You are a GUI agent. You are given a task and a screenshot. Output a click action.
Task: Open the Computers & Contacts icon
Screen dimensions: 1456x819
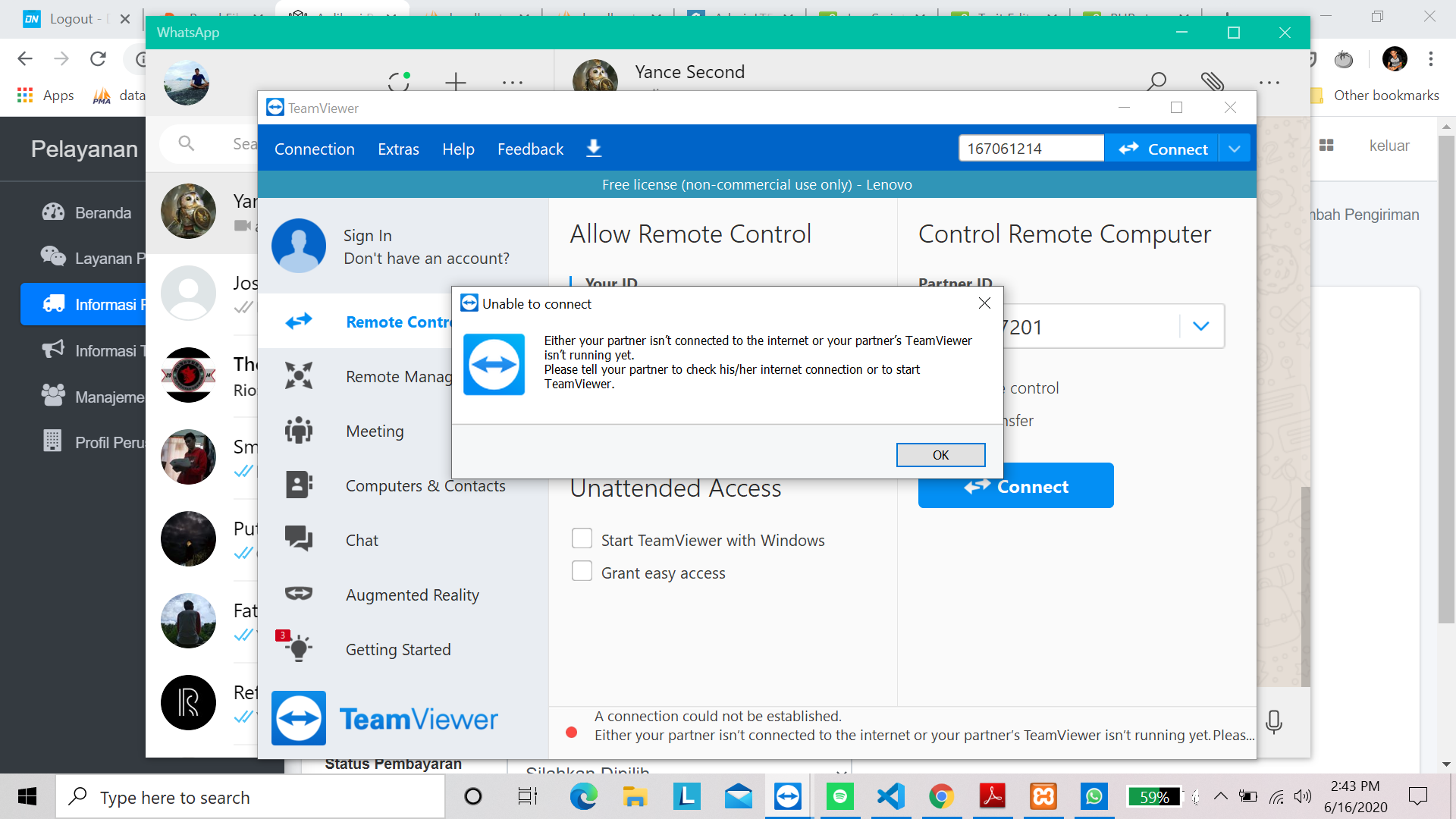[x=299, y=485]
